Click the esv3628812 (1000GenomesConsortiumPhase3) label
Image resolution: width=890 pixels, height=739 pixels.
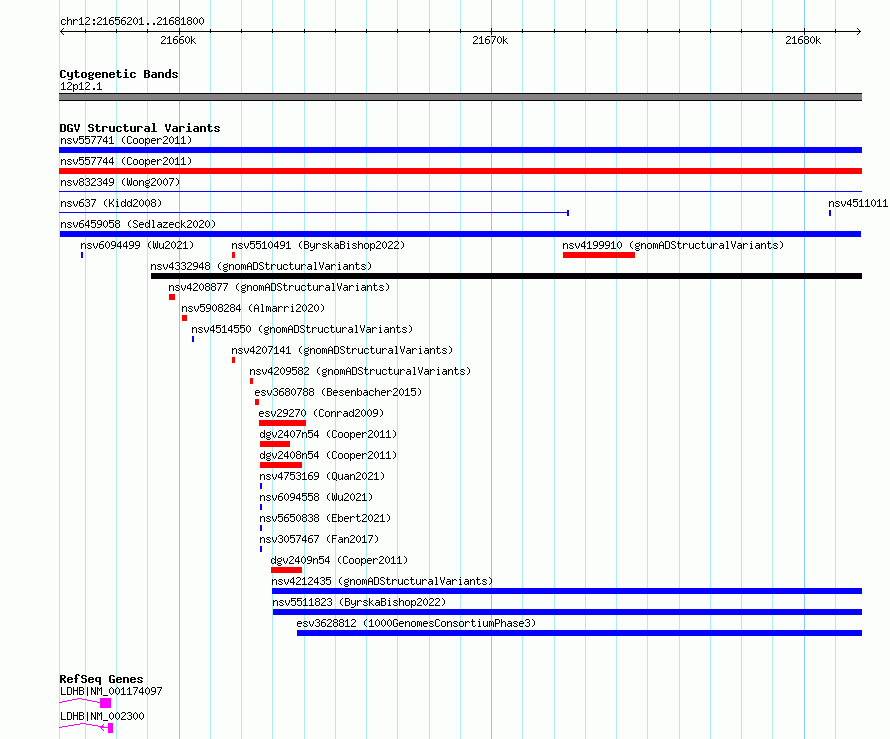point(416,623)
